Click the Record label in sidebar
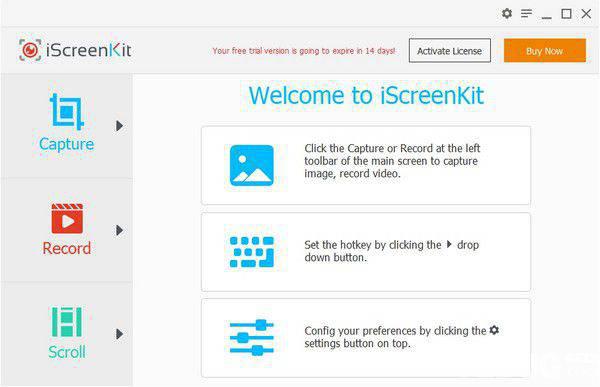This screenshot has width=600, height=387. click(x=67, y=248)
